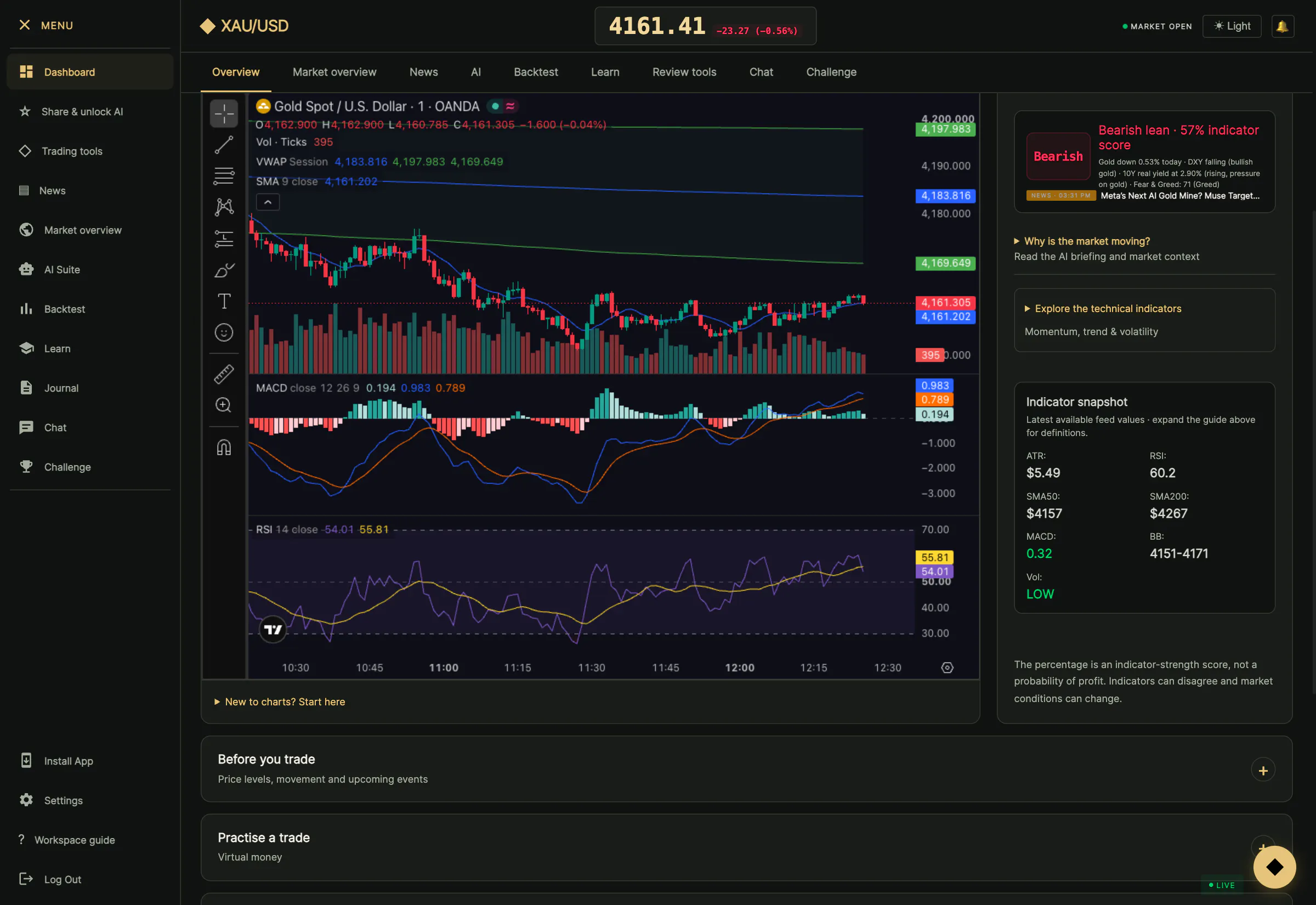Screen dimensions: 1316x905
Task: Click the Bearish sentiment badge
Action: (x=1058, y=156)
